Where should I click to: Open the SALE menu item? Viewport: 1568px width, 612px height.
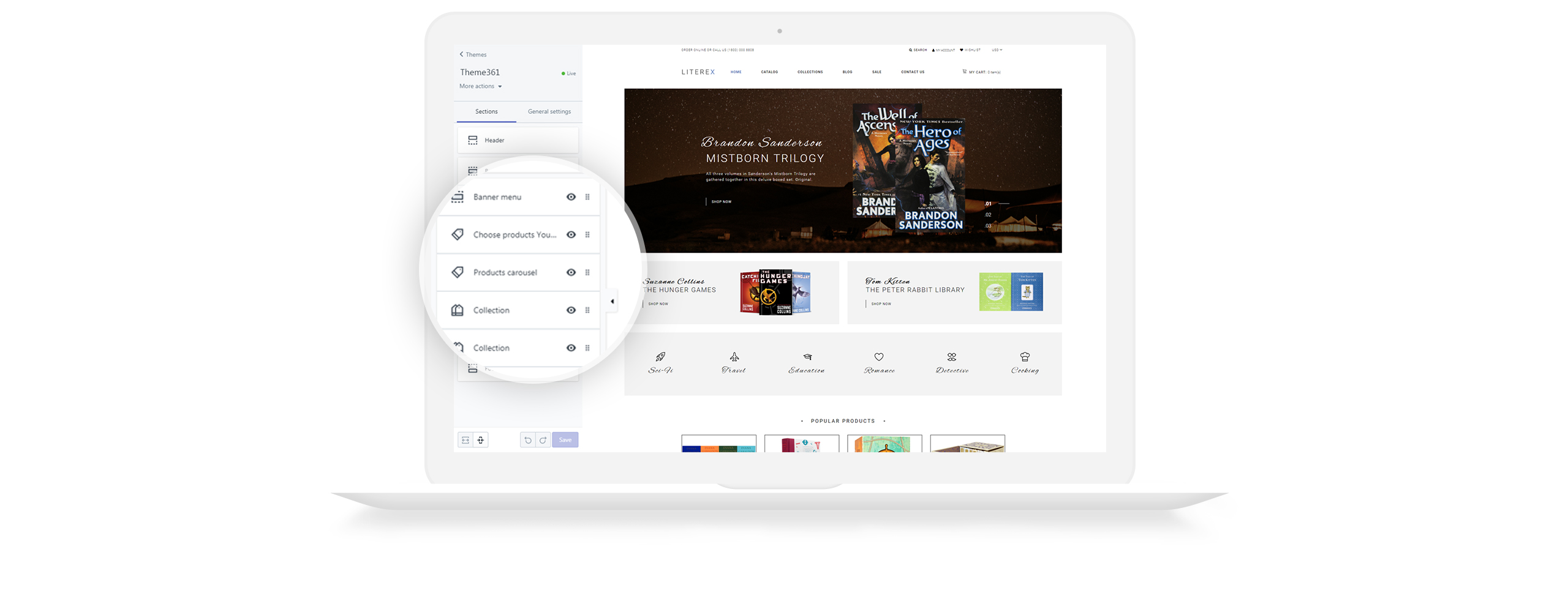pyautogui.click(x=876, y=72)
